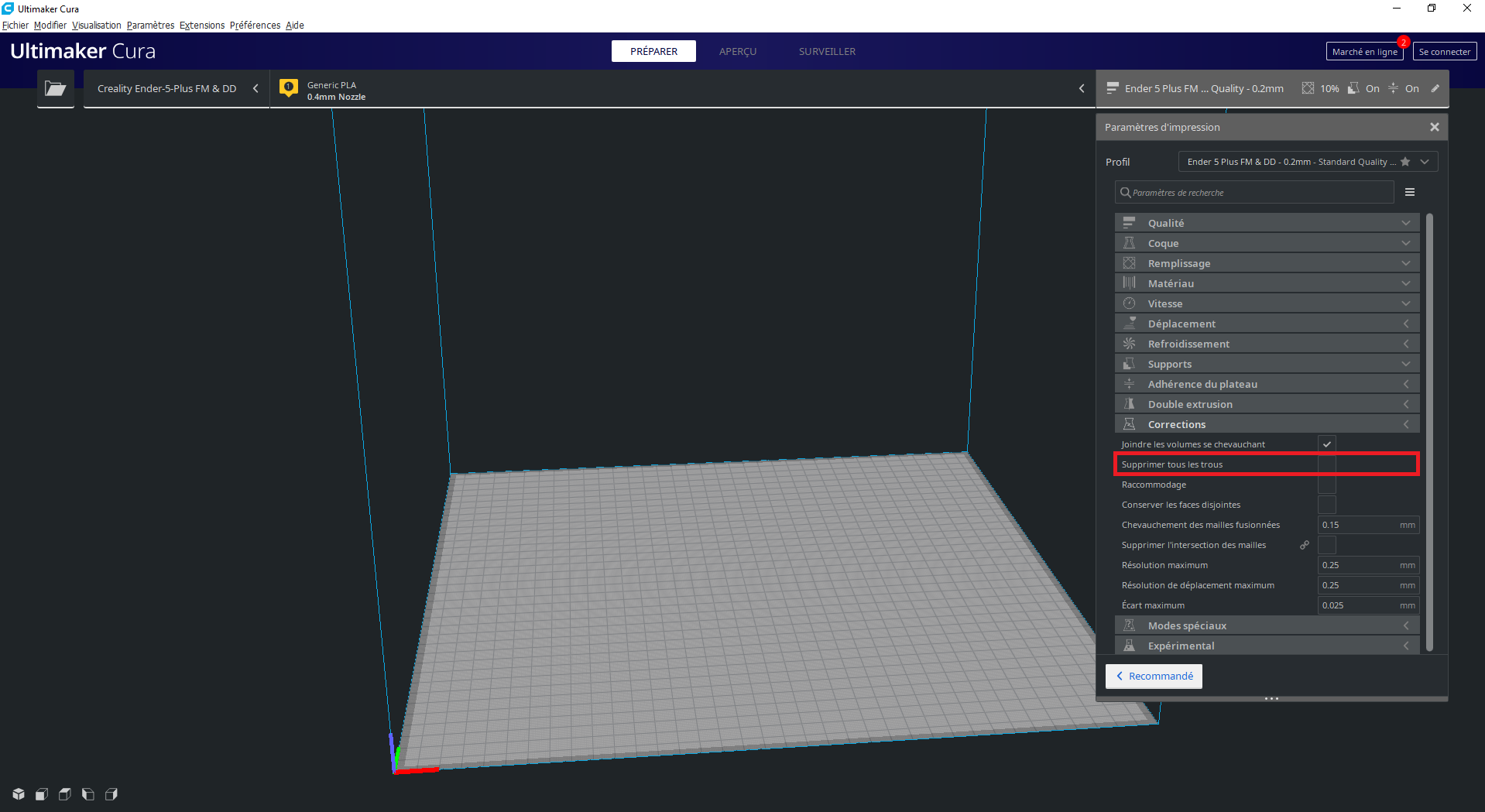Click Se connecter button

[x=1445, y=52]
